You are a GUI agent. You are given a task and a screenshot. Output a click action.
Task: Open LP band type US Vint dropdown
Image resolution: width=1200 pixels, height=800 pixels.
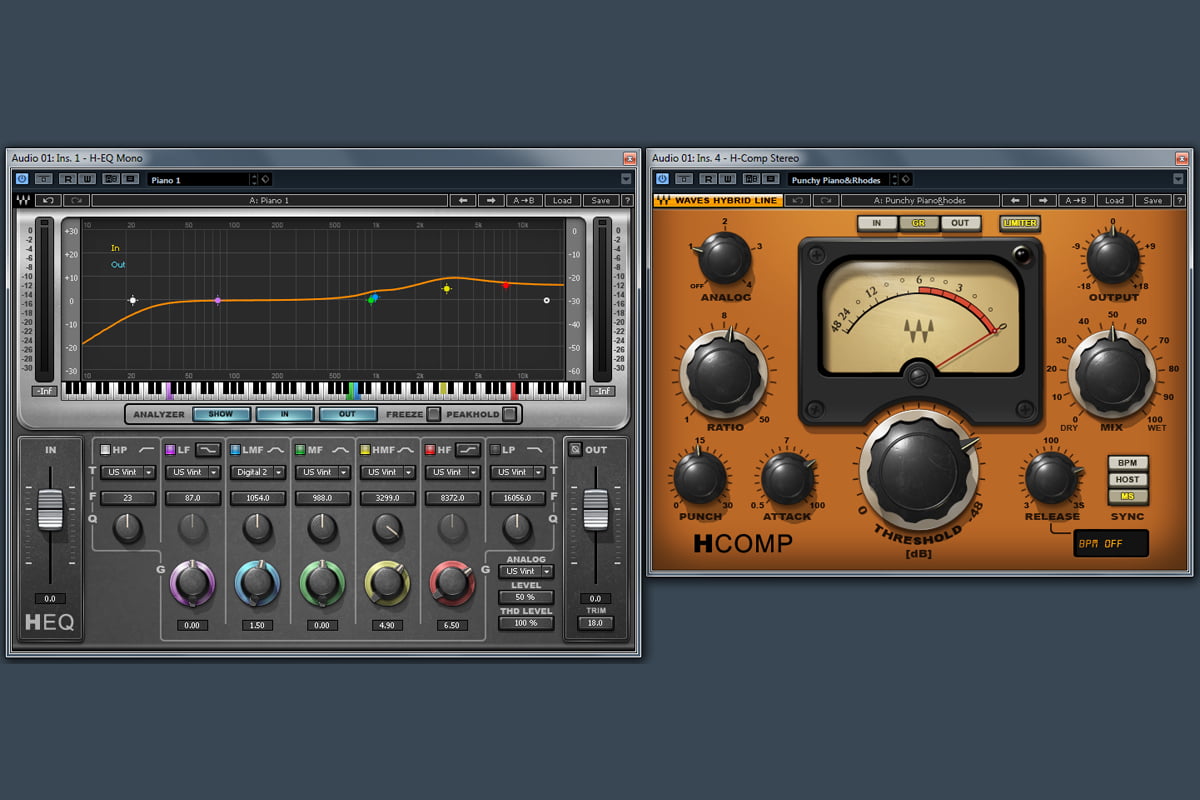[x=516, y=472]
